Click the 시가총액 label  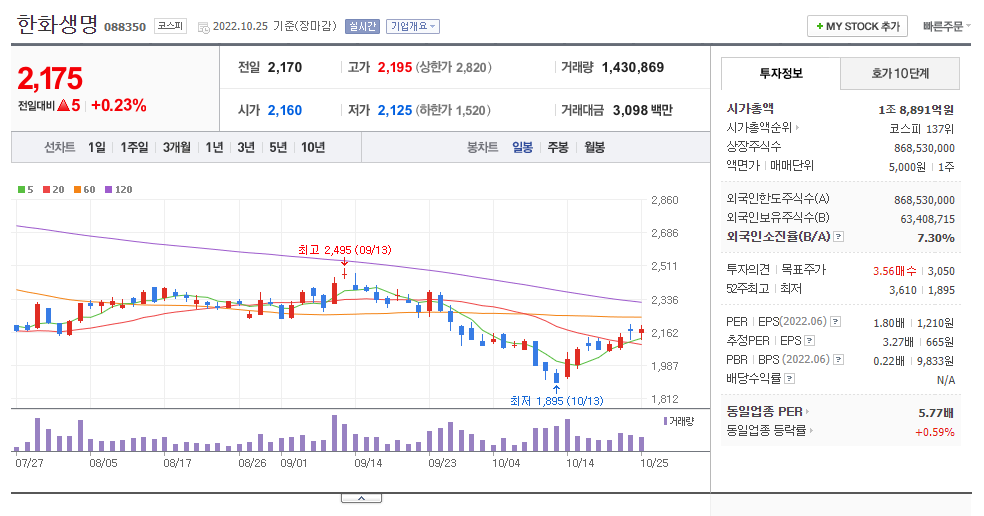point(750,109)
